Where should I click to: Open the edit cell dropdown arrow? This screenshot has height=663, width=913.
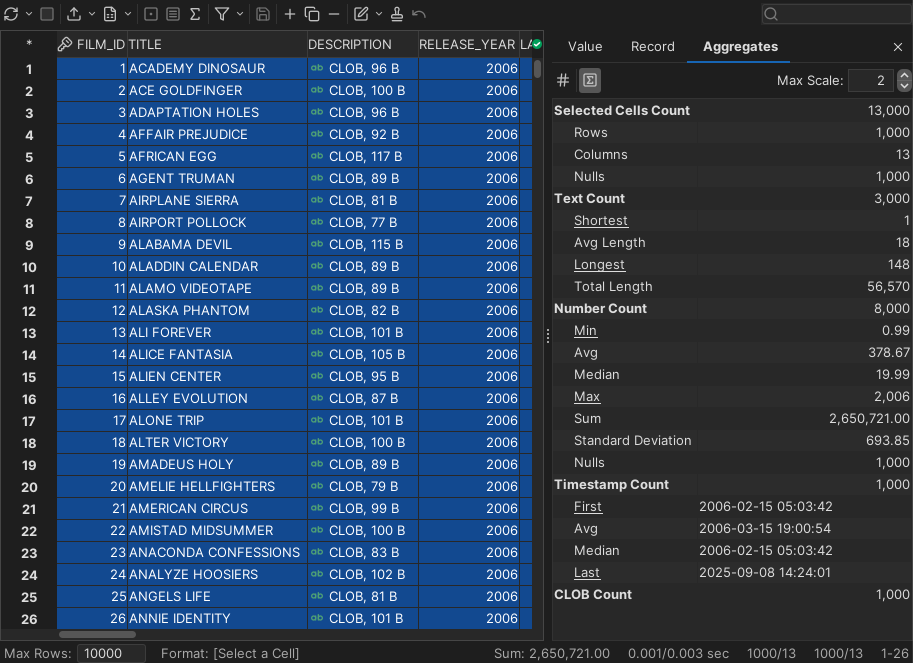coord(378,14)
